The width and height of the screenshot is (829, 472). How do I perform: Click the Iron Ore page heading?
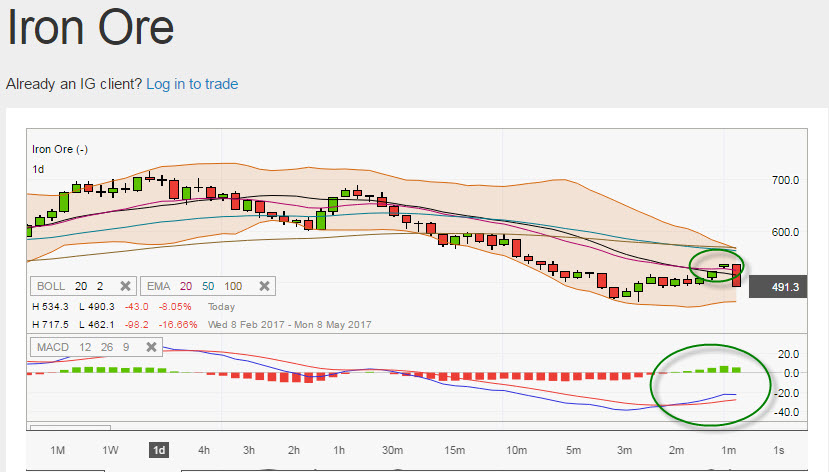click(x=90, y=27)
